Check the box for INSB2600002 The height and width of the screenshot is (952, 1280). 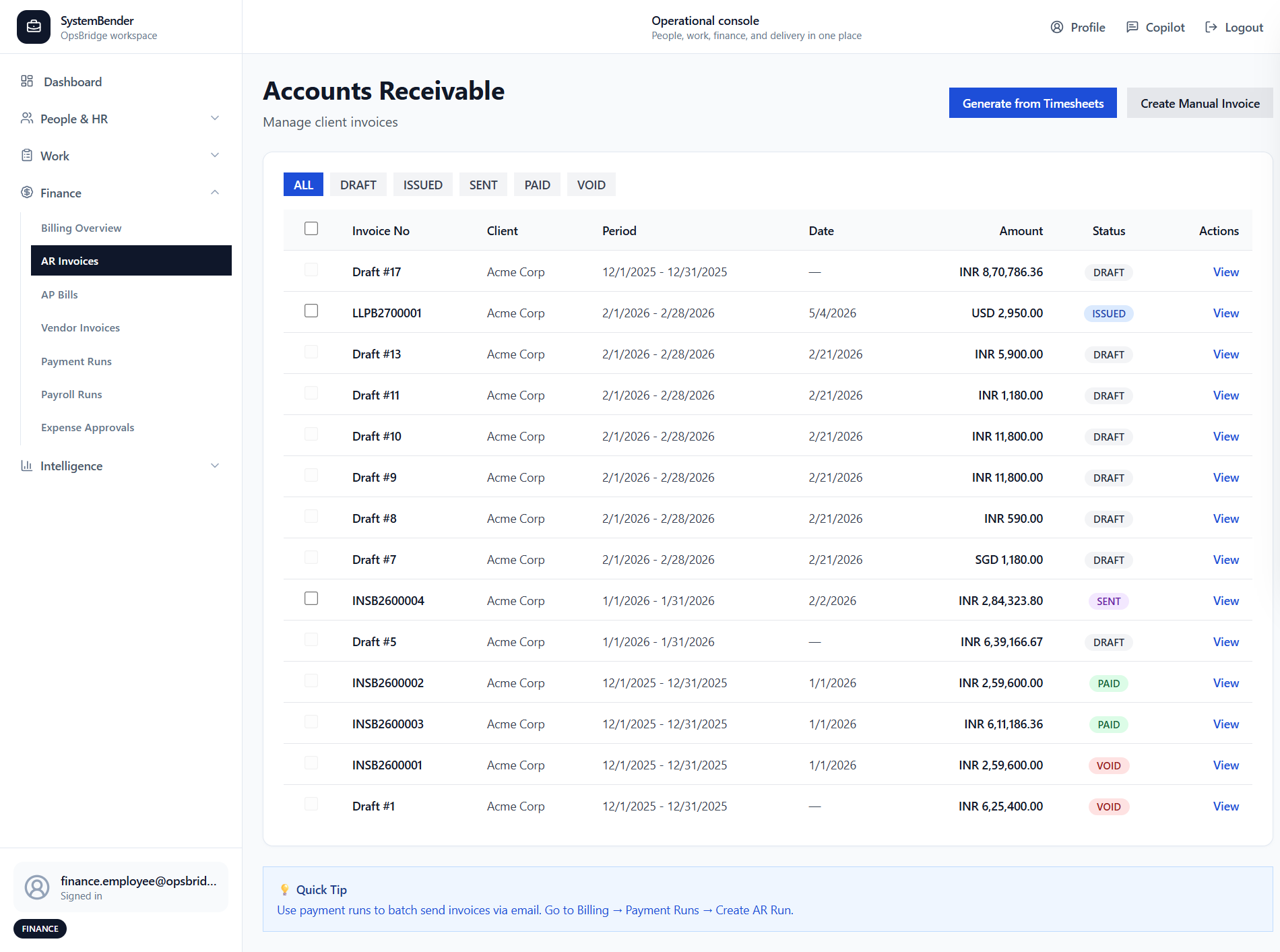311,680
